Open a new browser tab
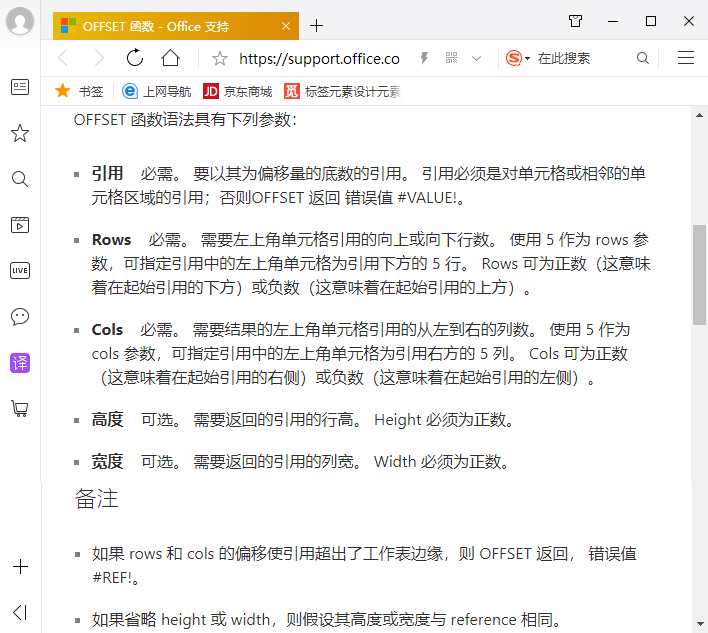This screenshot has height=633, width=708. coord(317,25)
